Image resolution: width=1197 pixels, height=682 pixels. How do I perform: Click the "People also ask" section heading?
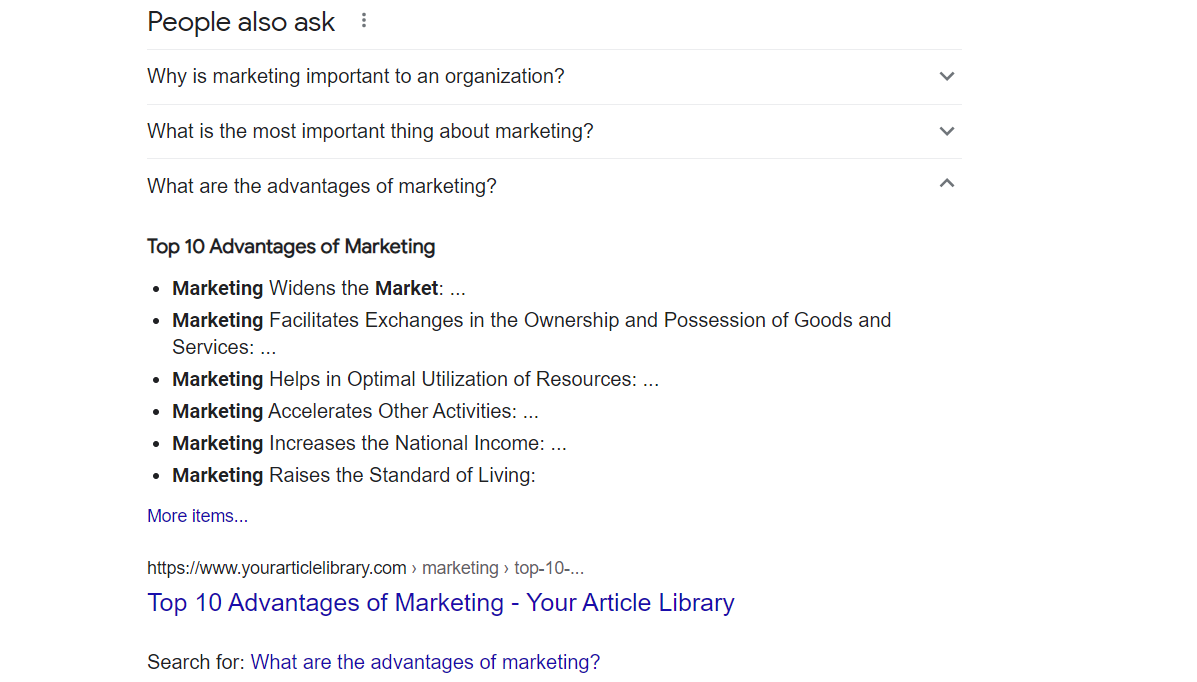(x=241, y=22)
